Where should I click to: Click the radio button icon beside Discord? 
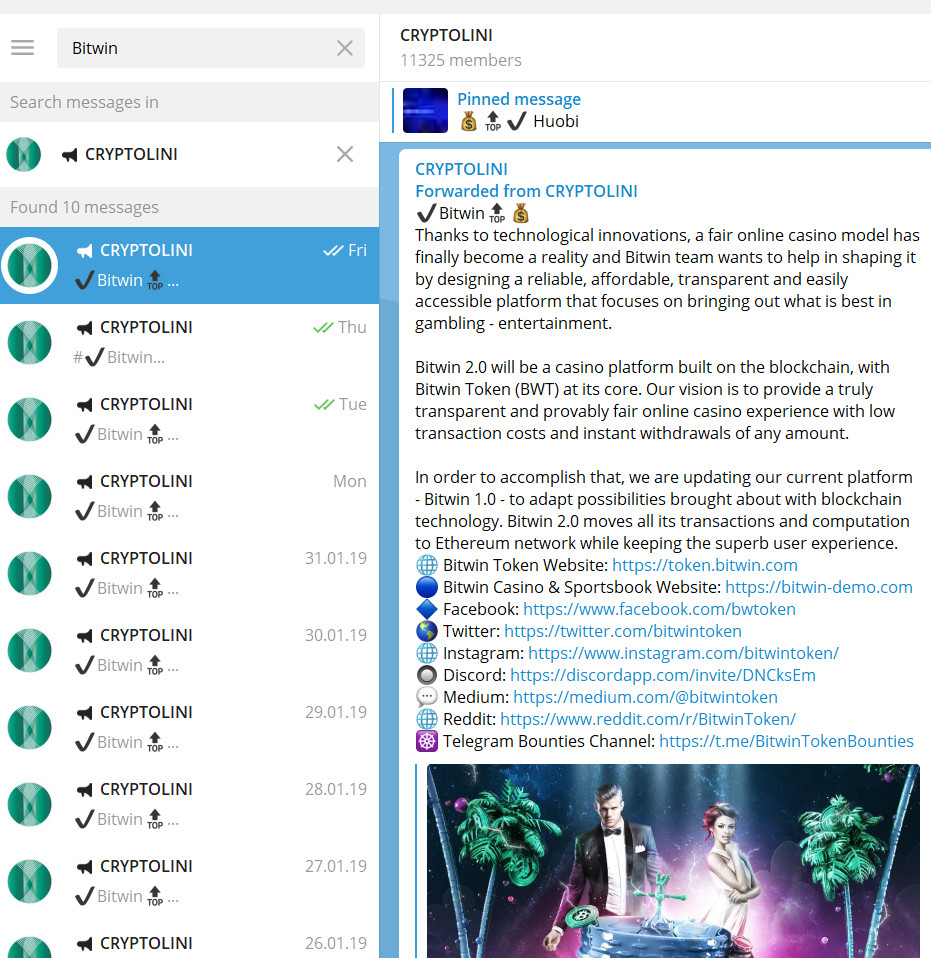(x=426, y=675)
